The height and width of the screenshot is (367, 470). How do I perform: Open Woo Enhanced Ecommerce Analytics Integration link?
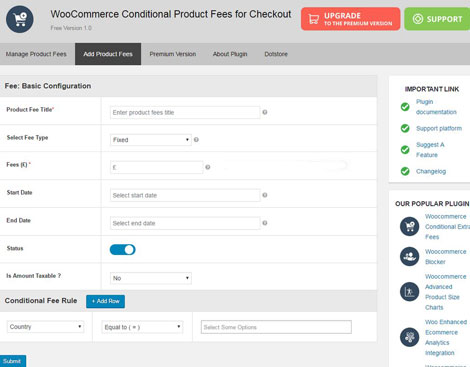446,337
